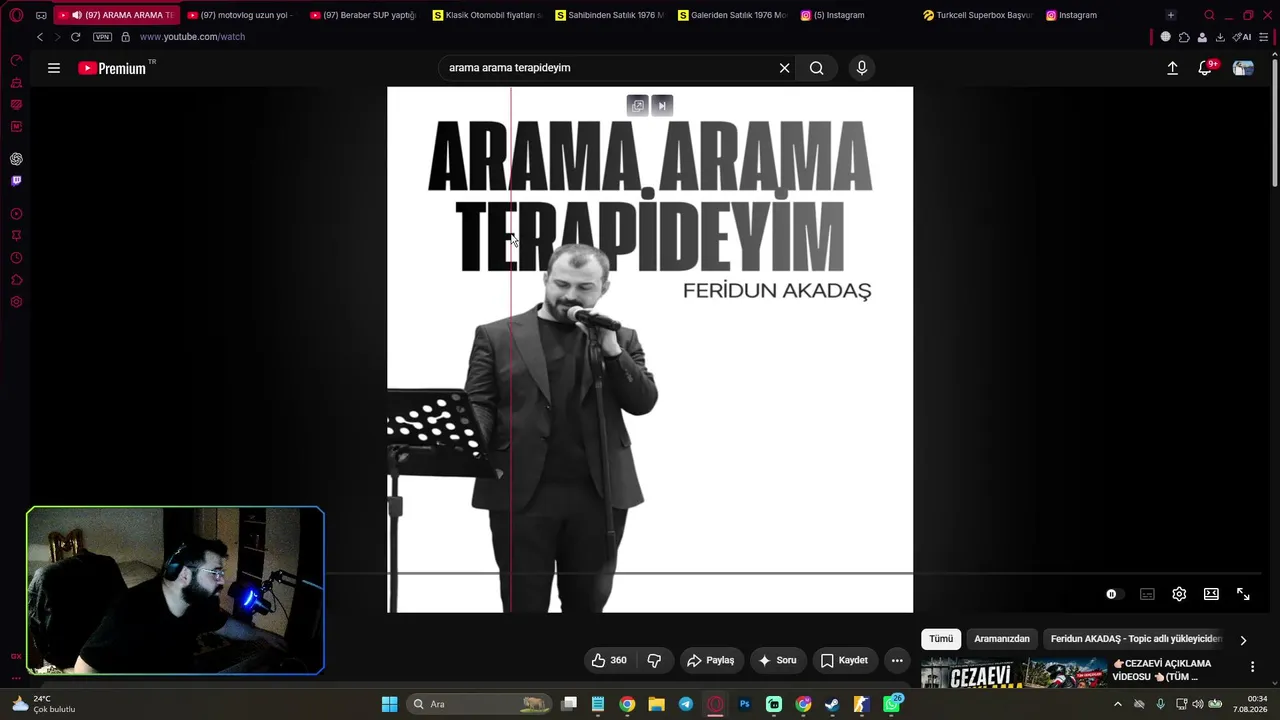Viewport: 1280px width, 720px height.
Task: Open Photoshop from the taskbar
Action: 744,704
